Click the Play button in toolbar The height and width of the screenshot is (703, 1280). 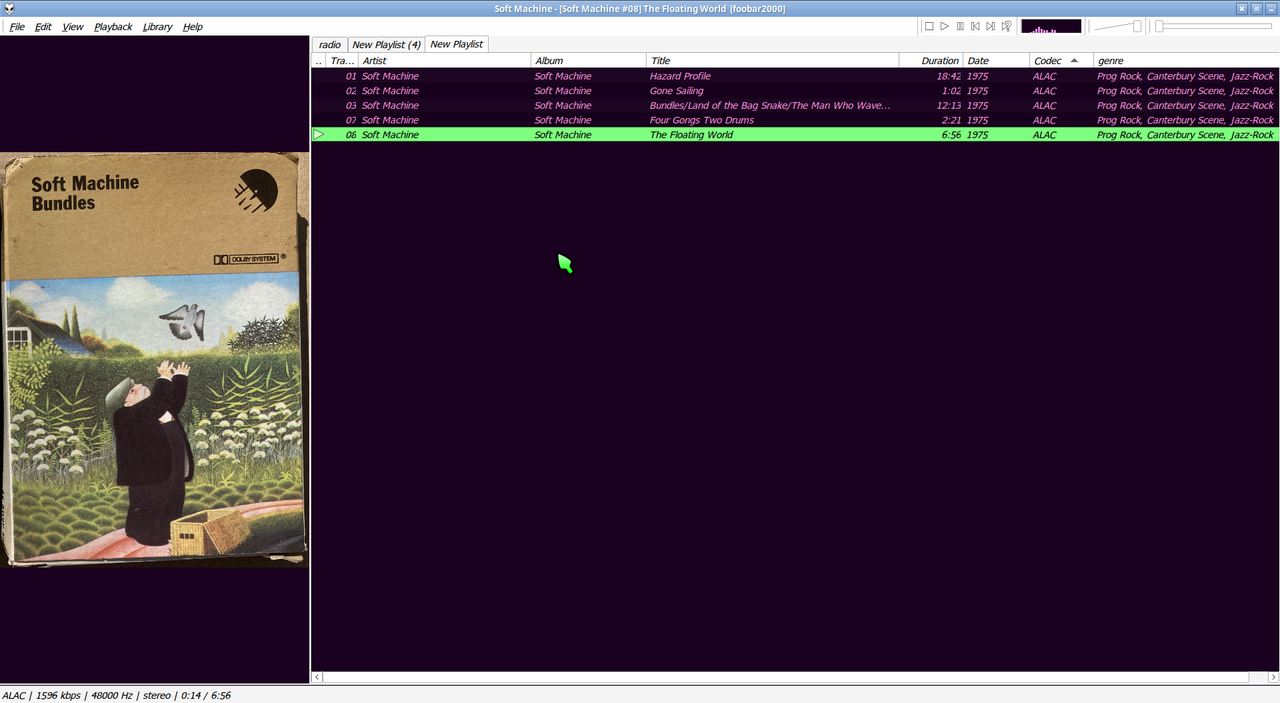(x=944, y=26)
